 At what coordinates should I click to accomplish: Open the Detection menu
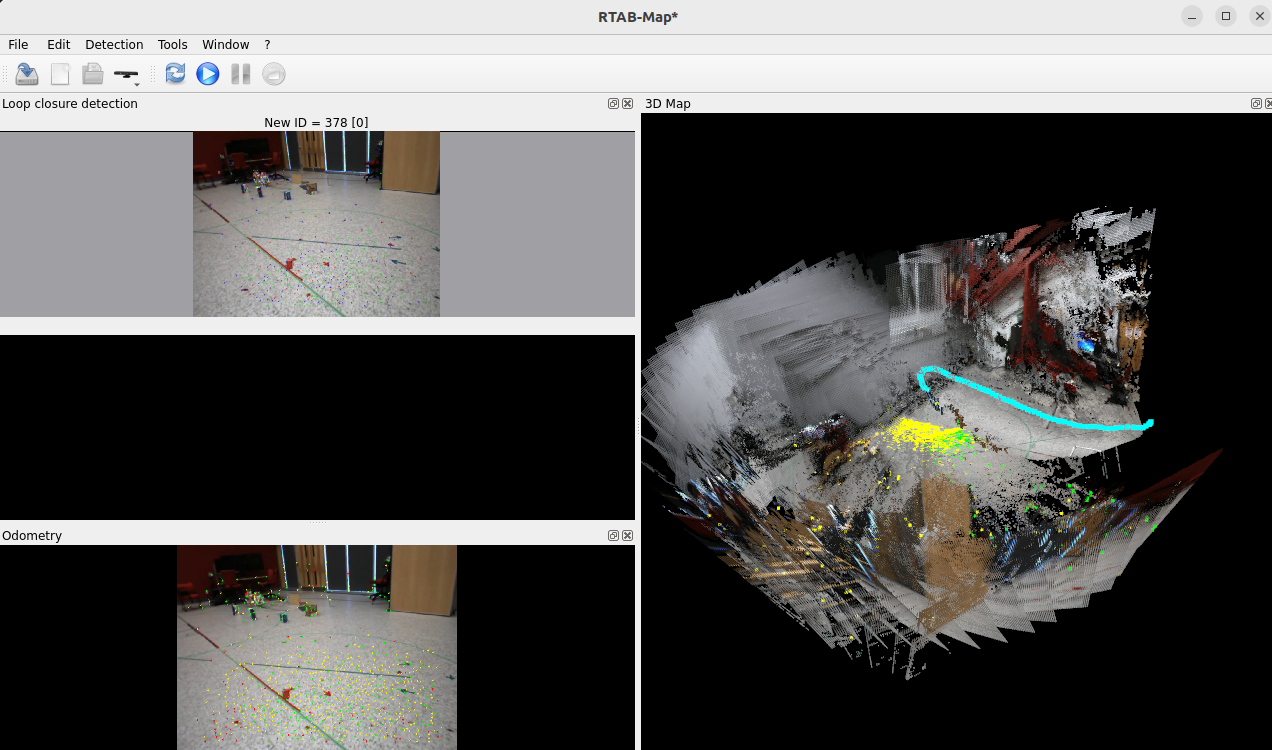114,45
